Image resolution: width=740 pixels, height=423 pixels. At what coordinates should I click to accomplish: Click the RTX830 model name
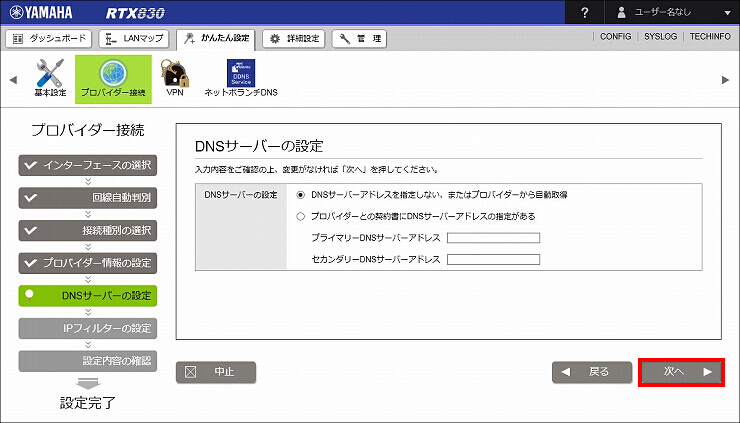135,13
